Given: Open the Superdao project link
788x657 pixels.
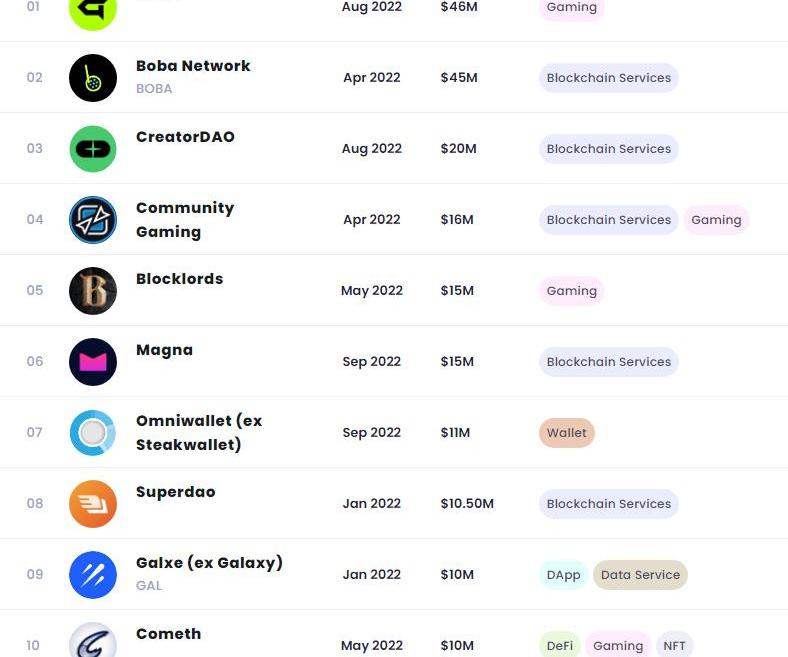Looking at the screenshot, I should tap(175, 492).
